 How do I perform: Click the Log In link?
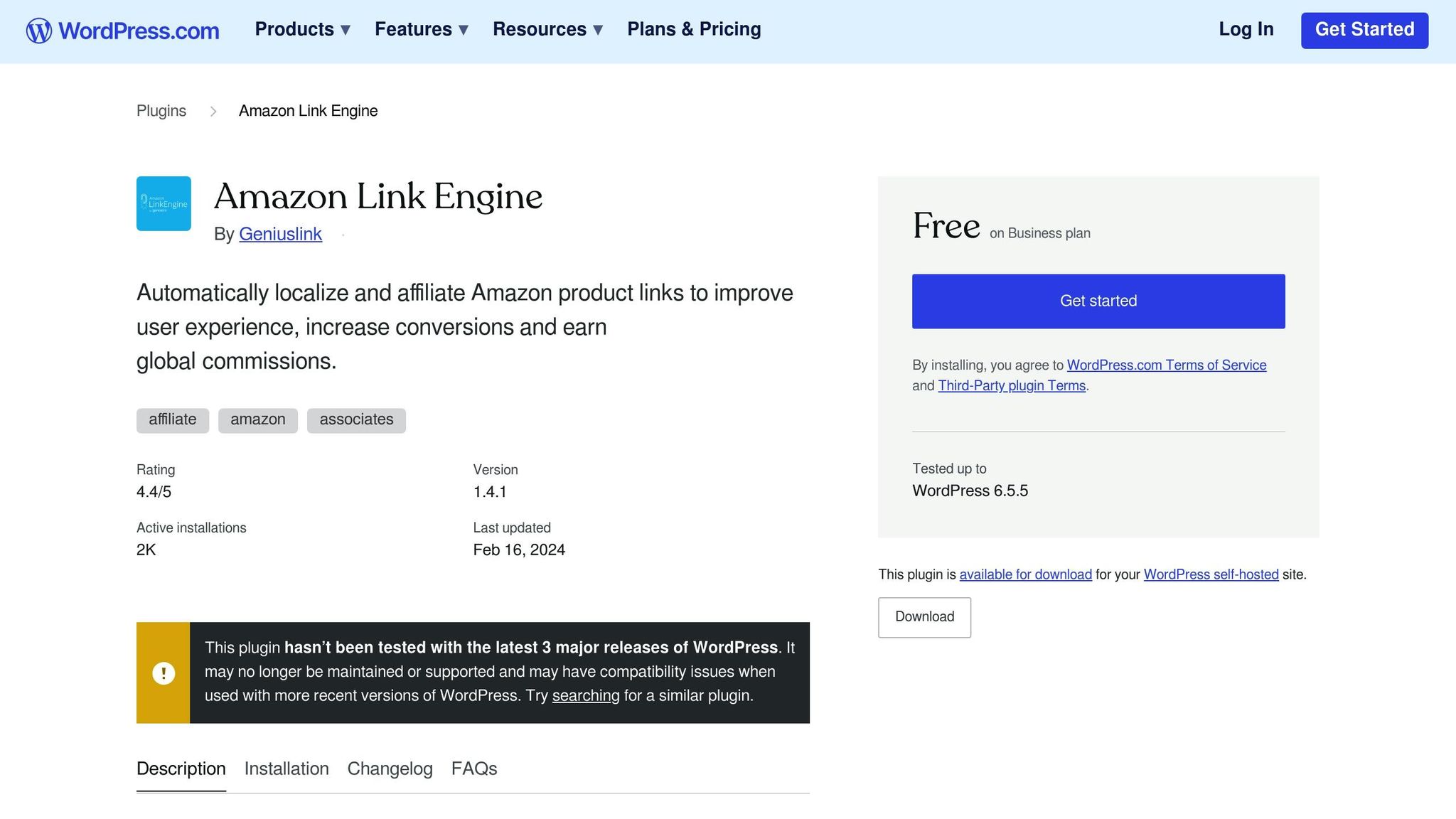(x=1246, y=29)
